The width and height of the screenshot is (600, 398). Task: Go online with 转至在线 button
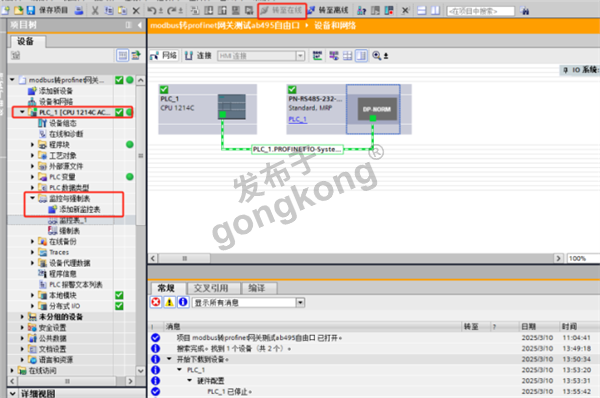point(282,10)
